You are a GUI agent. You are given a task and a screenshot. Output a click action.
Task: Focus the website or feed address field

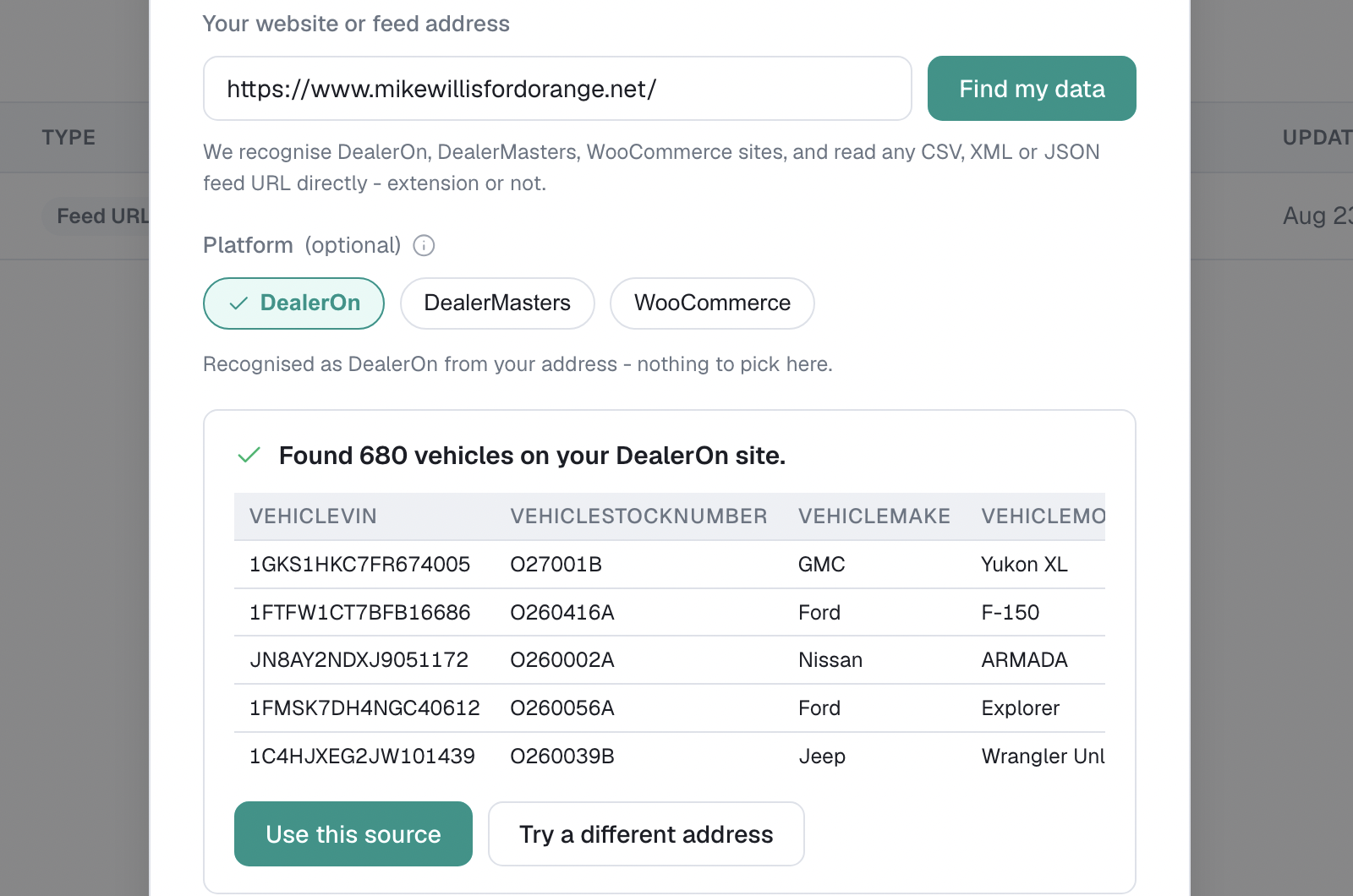click(557, 89)
